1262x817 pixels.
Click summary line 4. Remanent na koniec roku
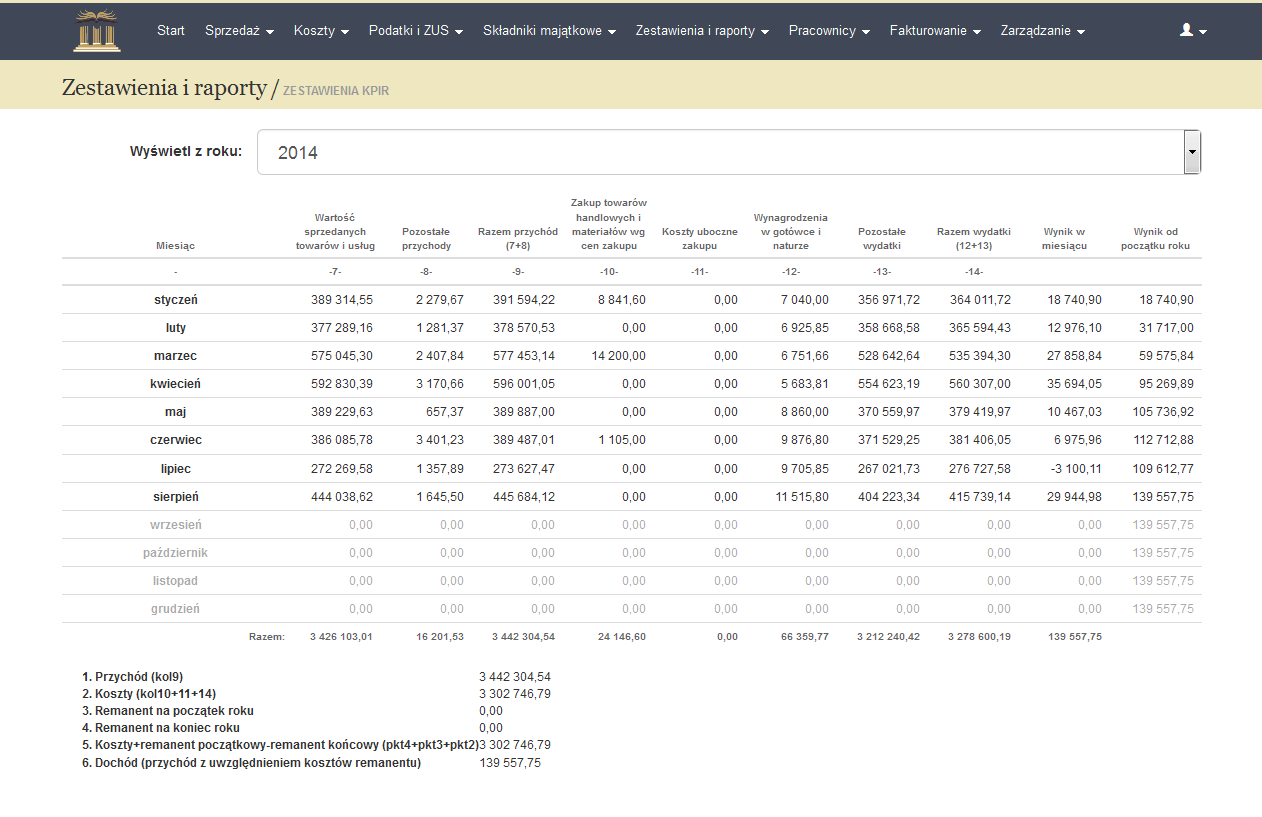161,728
